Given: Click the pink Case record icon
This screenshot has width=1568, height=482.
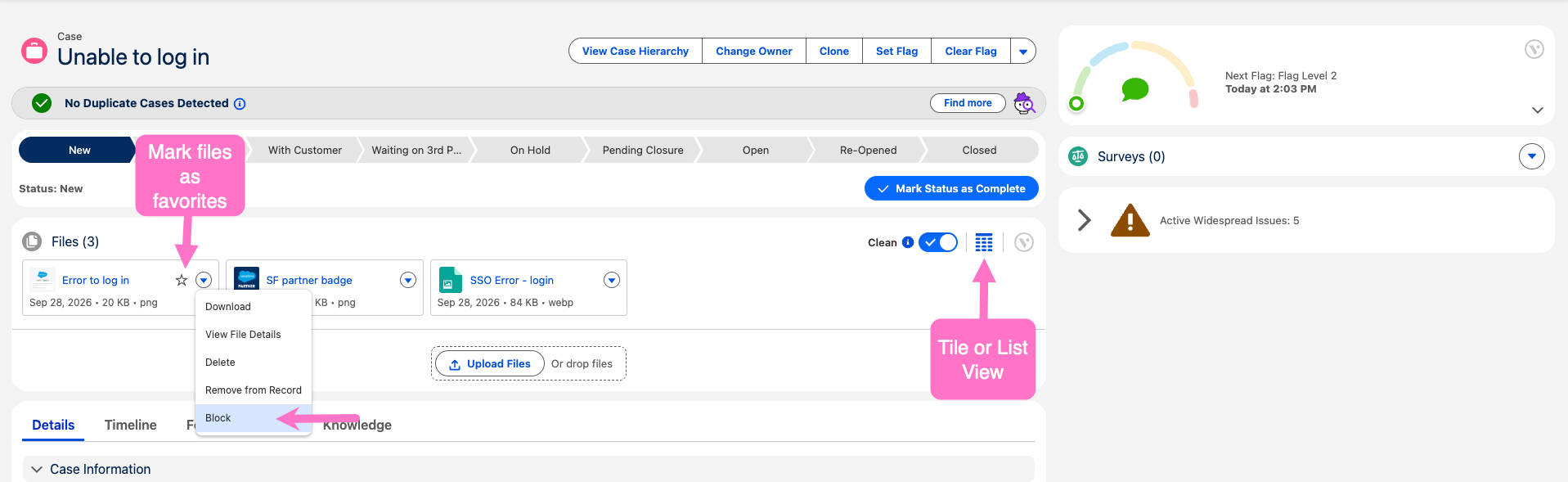Looking at the screenshot, I should coord(34,51).
